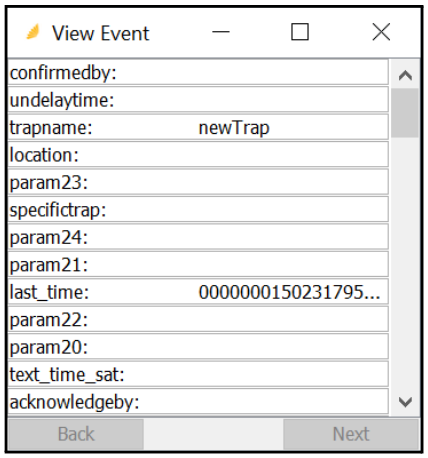This screenshot has height=458, width=428.
Task: Close the View Event window
Action: tap(381, 32)
